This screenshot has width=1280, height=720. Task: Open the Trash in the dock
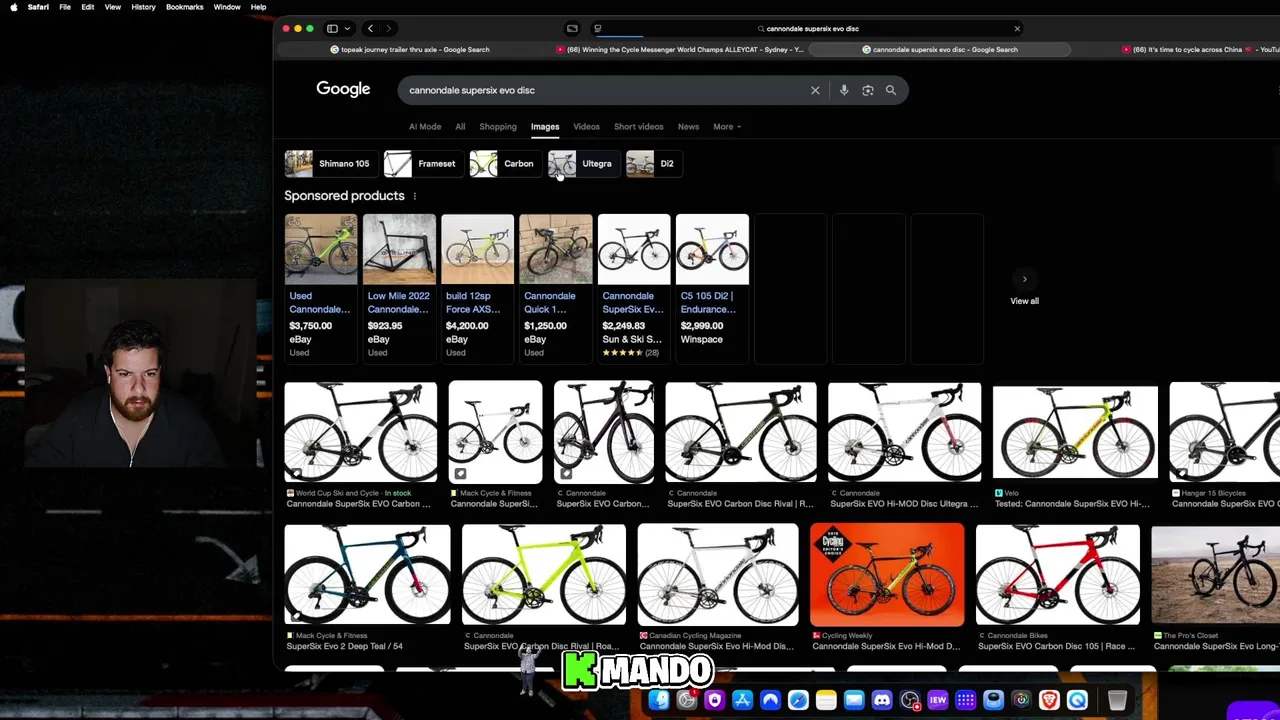click(x=1117, y=700)
